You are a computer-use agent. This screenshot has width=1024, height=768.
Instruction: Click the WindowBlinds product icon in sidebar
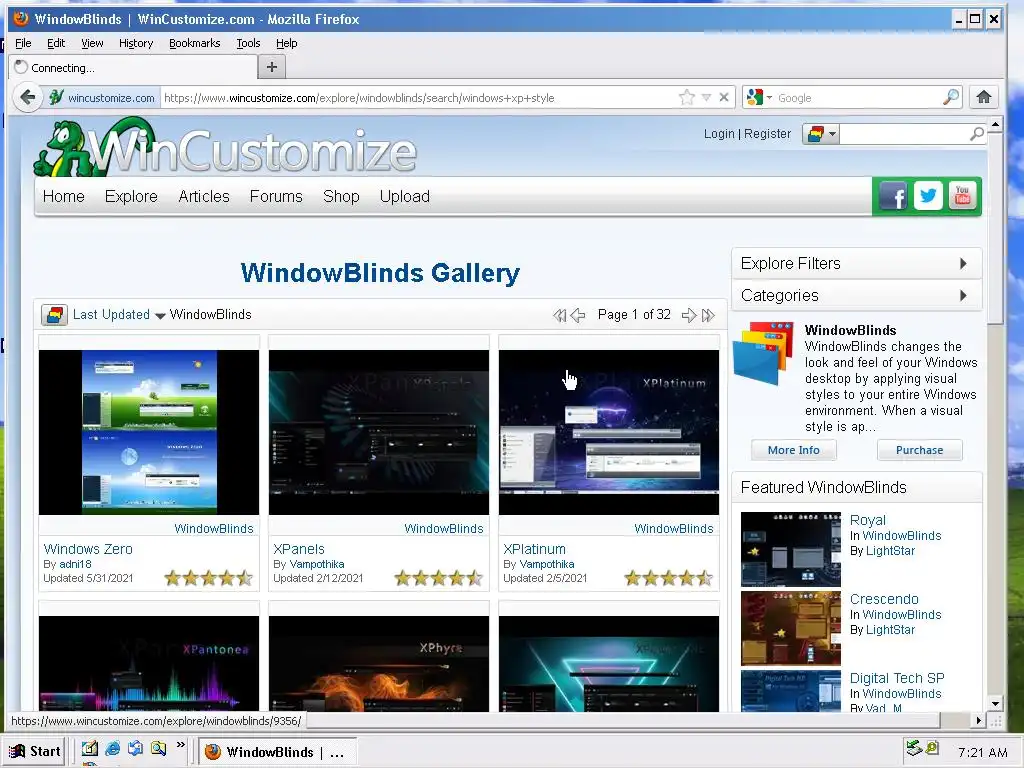pyautogui.click(x=764, y=352)
